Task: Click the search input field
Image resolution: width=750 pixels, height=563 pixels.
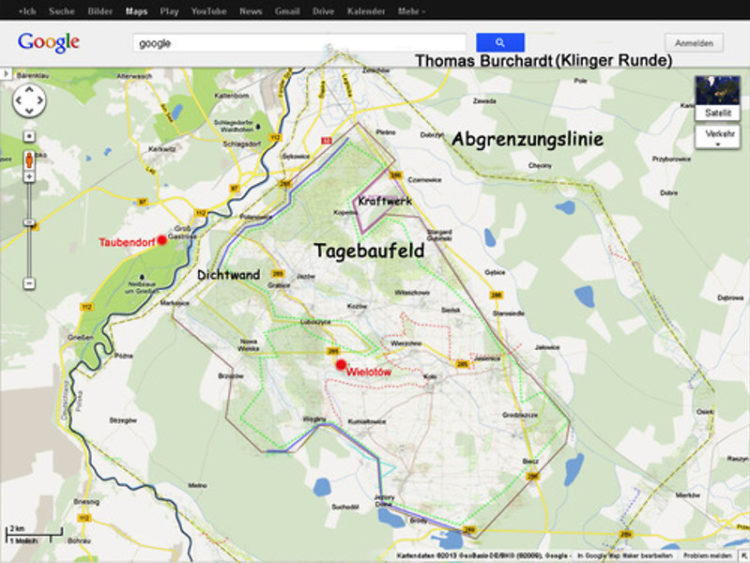Action: pyautogui.click(x=300, y=43)
